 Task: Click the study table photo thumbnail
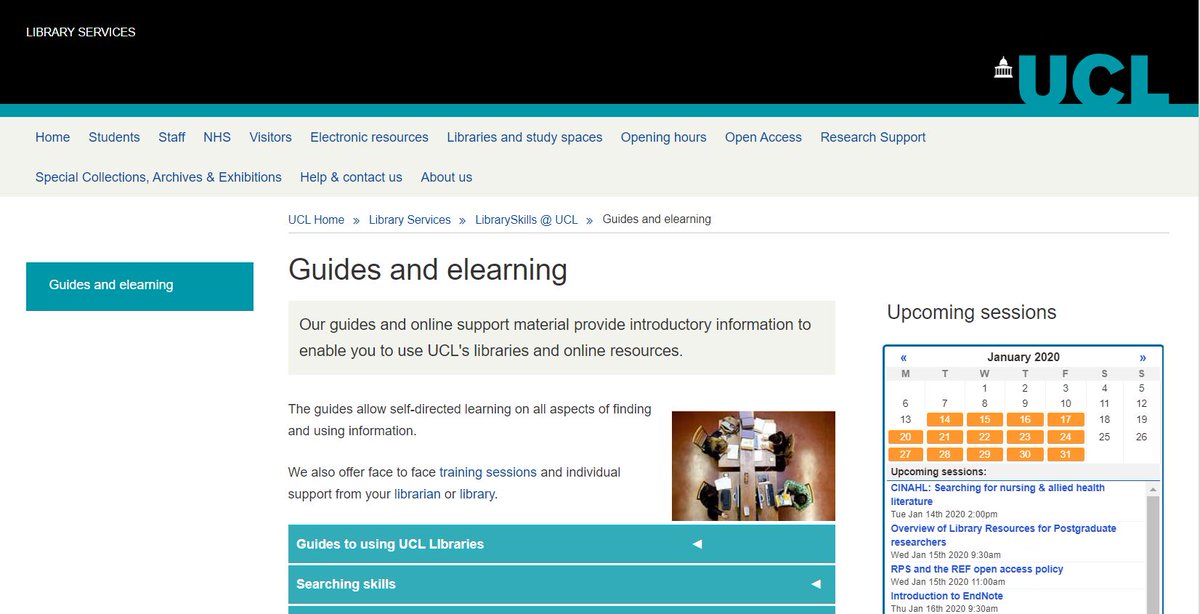pyautogui.click(x=753, y=466)
